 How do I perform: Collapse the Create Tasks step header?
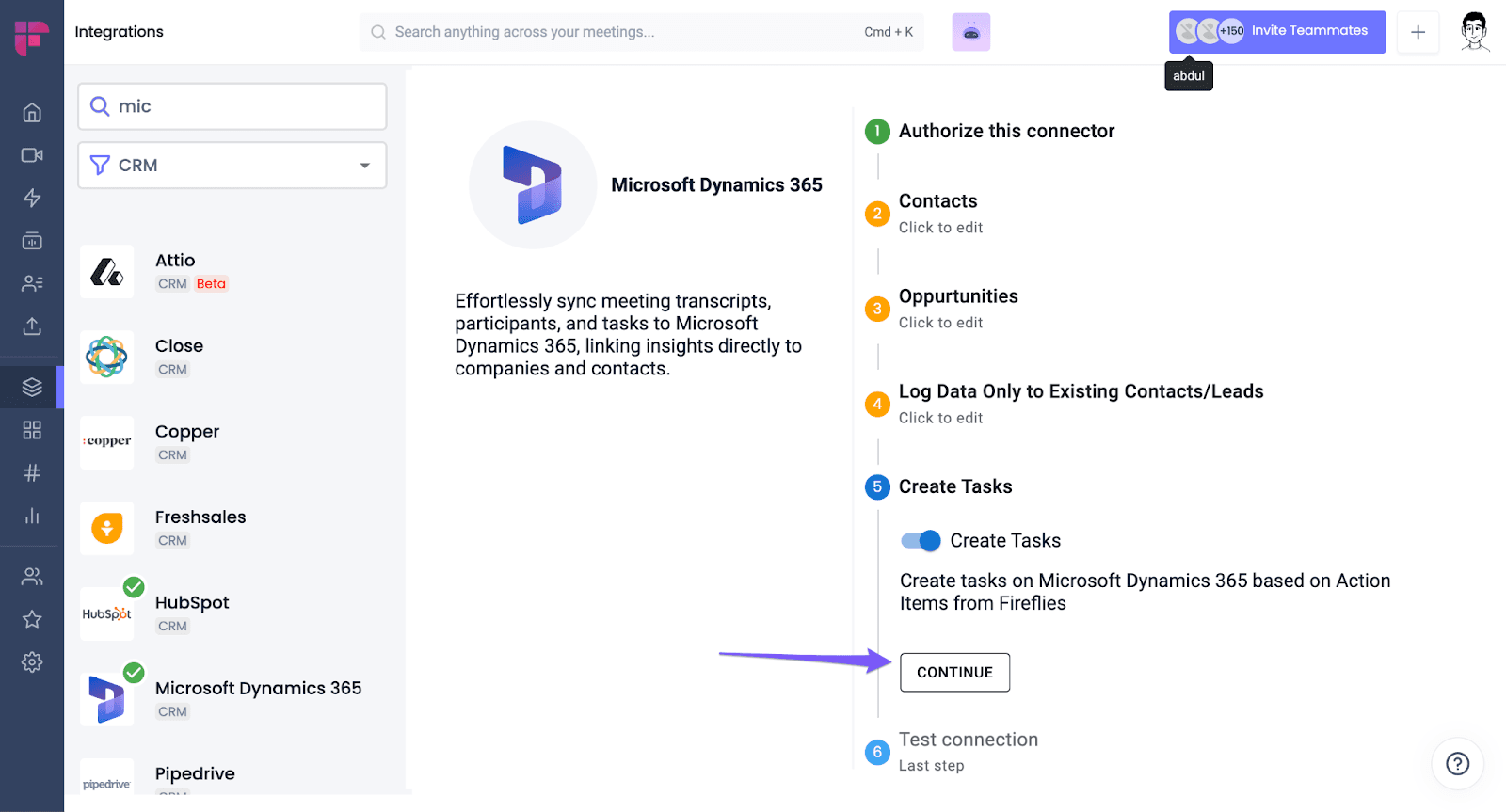pos(955,486)
